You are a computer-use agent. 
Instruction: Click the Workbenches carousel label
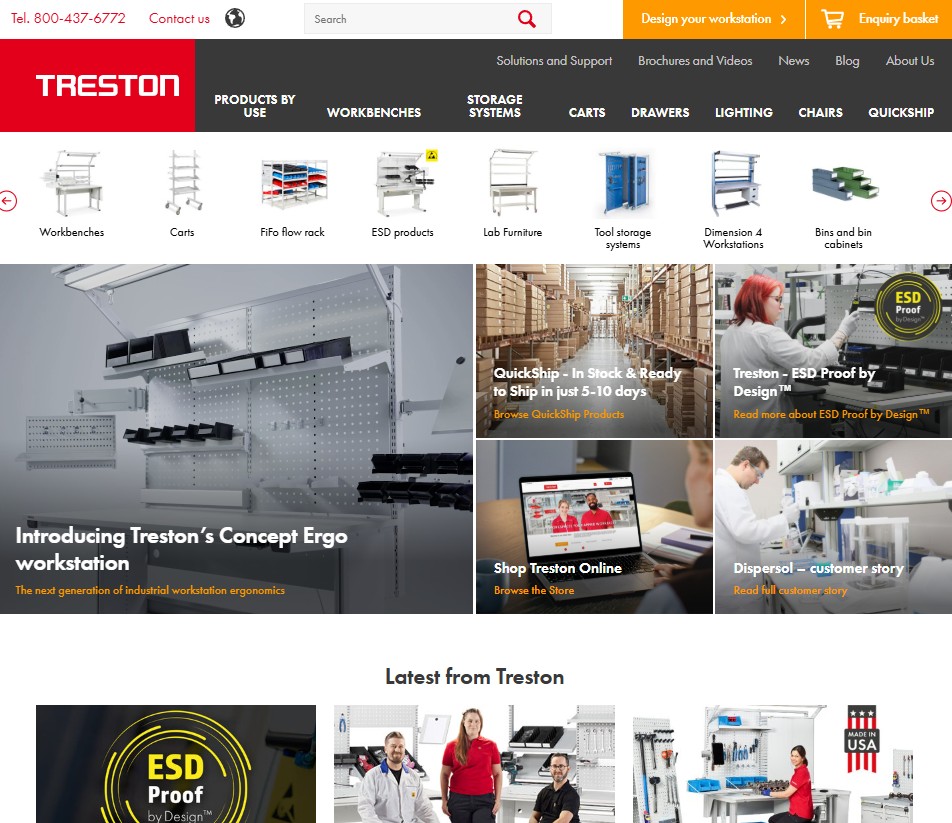pyautogui.click(x=72, y=232)
